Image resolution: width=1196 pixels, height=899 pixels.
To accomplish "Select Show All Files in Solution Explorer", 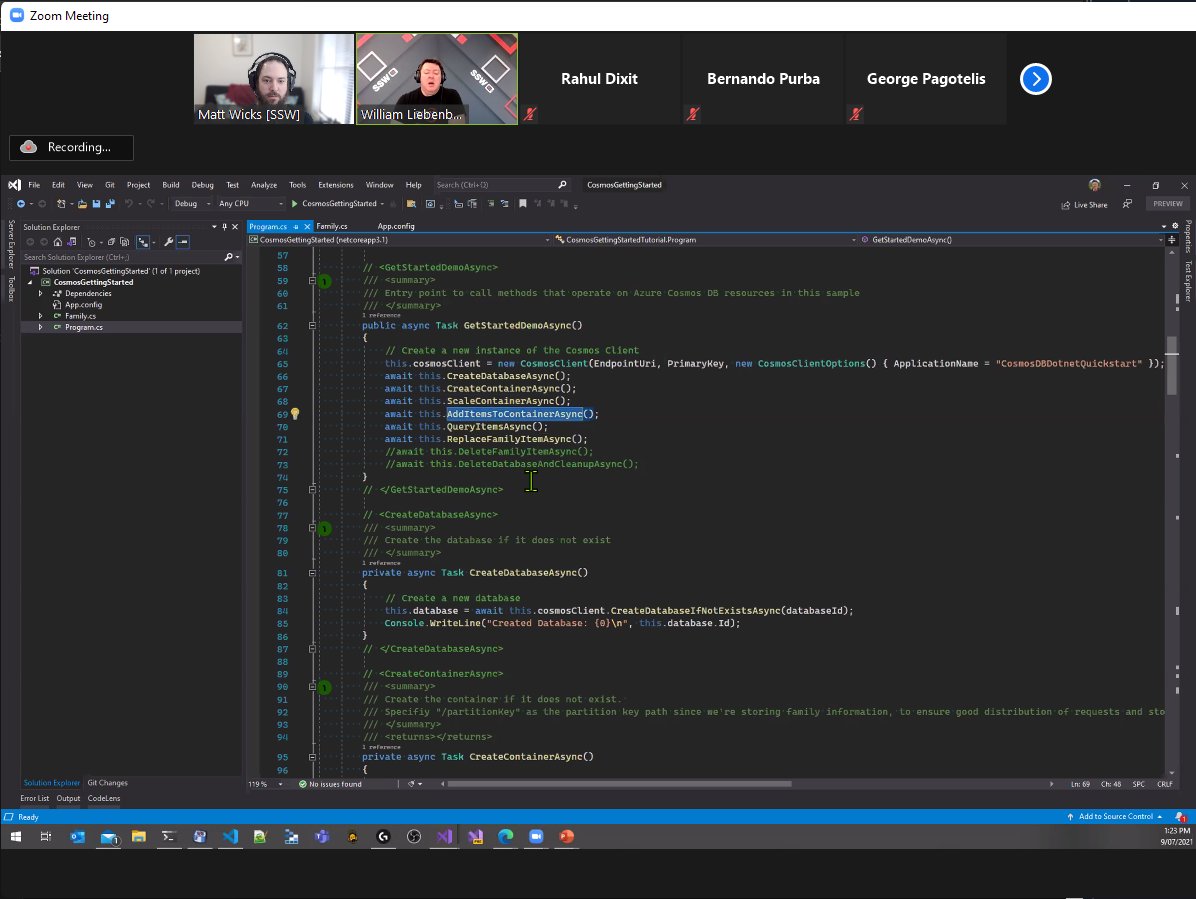I will (x=124, y=242).
